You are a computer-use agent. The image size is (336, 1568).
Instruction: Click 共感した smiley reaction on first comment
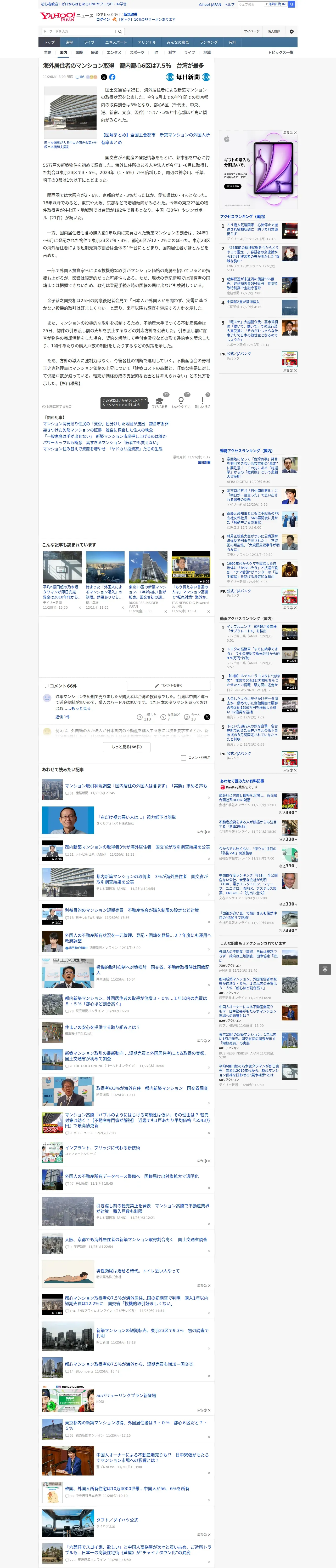pos(146,717)
